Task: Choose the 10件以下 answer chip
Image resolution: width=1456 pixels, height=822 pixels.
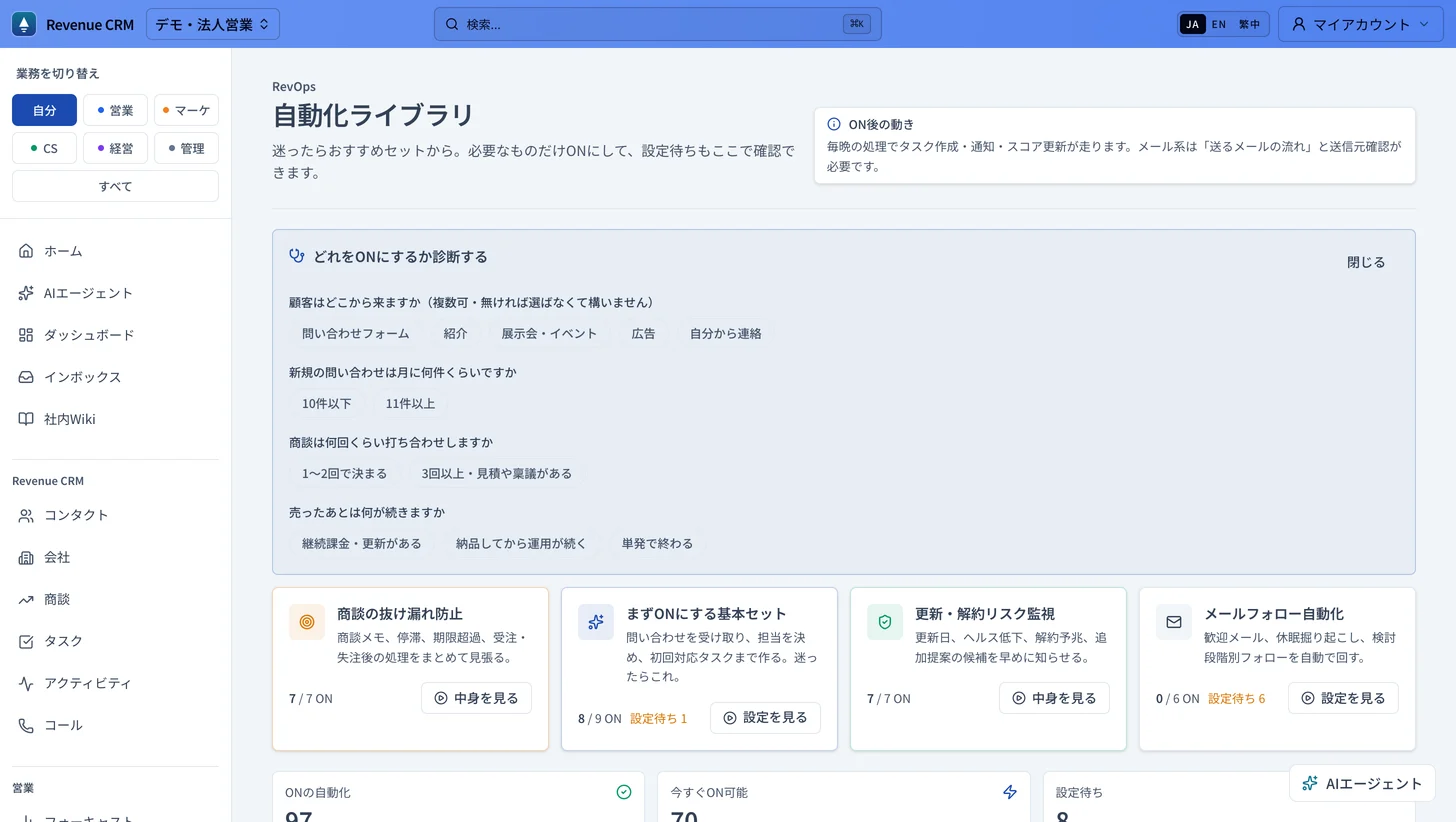Action: pyautogui.click(x=327, y=404)
